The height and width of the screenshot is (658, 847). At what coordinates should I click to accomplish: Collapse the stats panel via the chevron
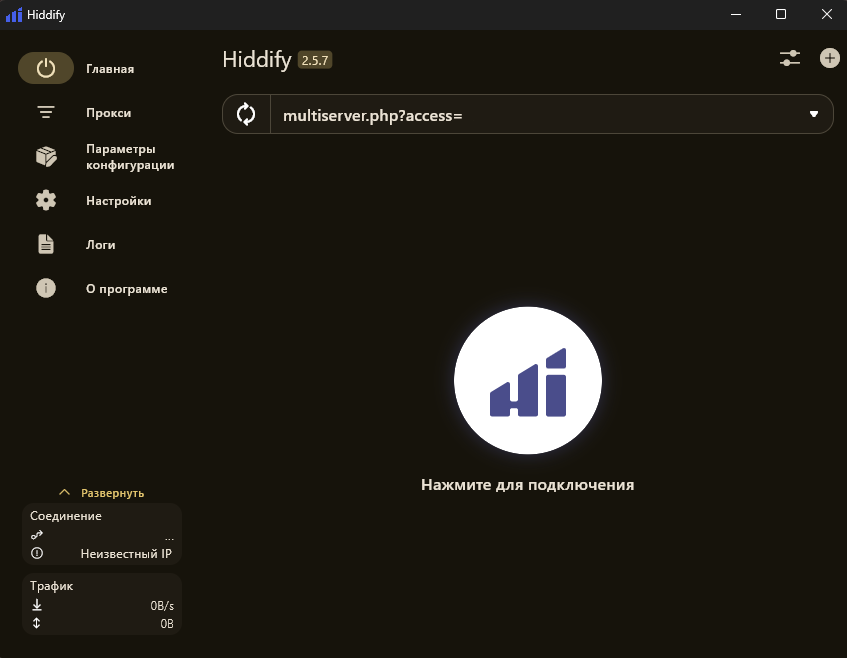[67, 492]
